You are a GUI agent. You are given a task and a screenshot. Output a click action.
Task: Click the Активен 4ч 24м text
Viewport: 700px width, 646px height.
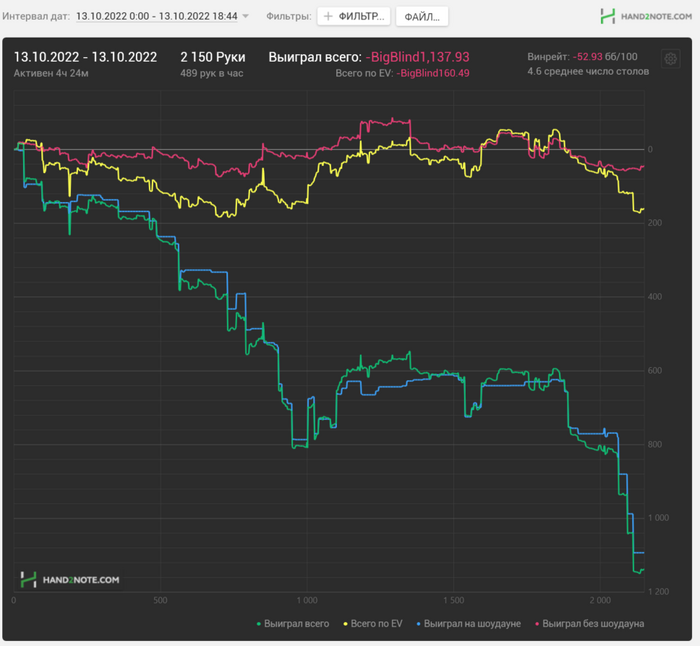coord(51,73)
